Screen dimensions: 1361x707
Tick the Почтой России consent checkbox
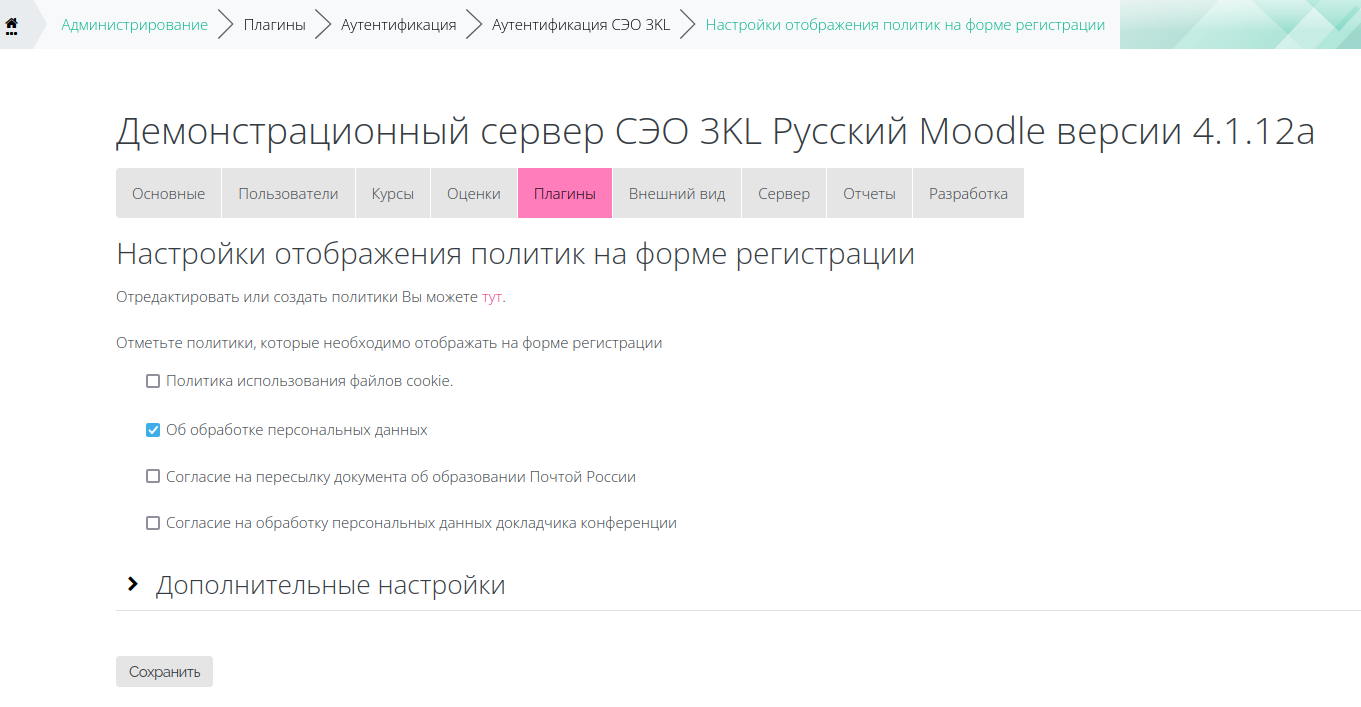point(153,477)
